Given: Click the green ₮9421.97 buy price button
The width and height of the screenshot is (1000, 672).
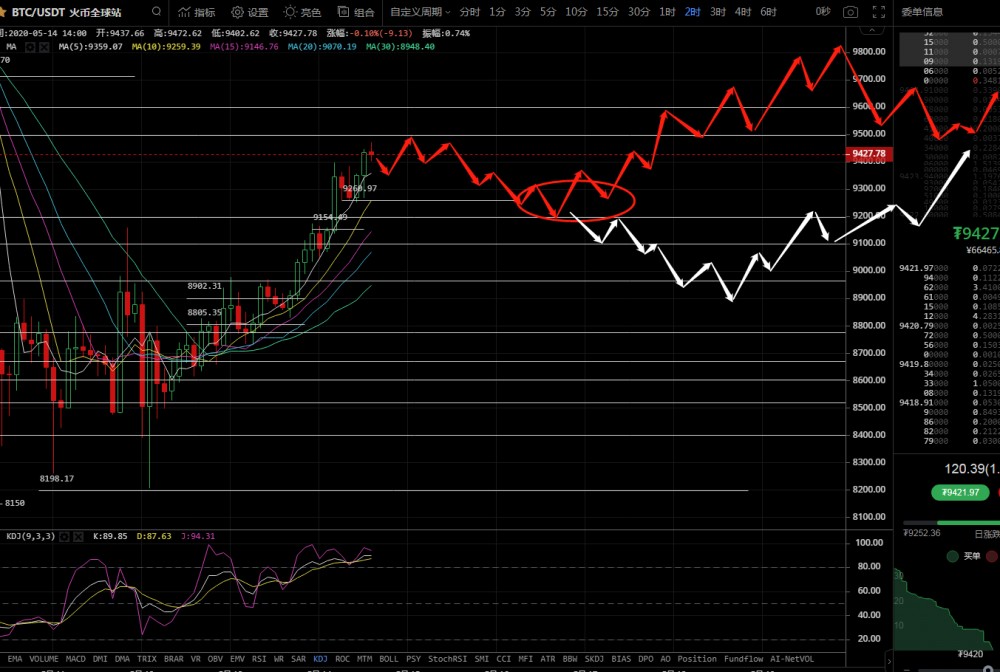Looking at the screenshot, I should [959, 492].
